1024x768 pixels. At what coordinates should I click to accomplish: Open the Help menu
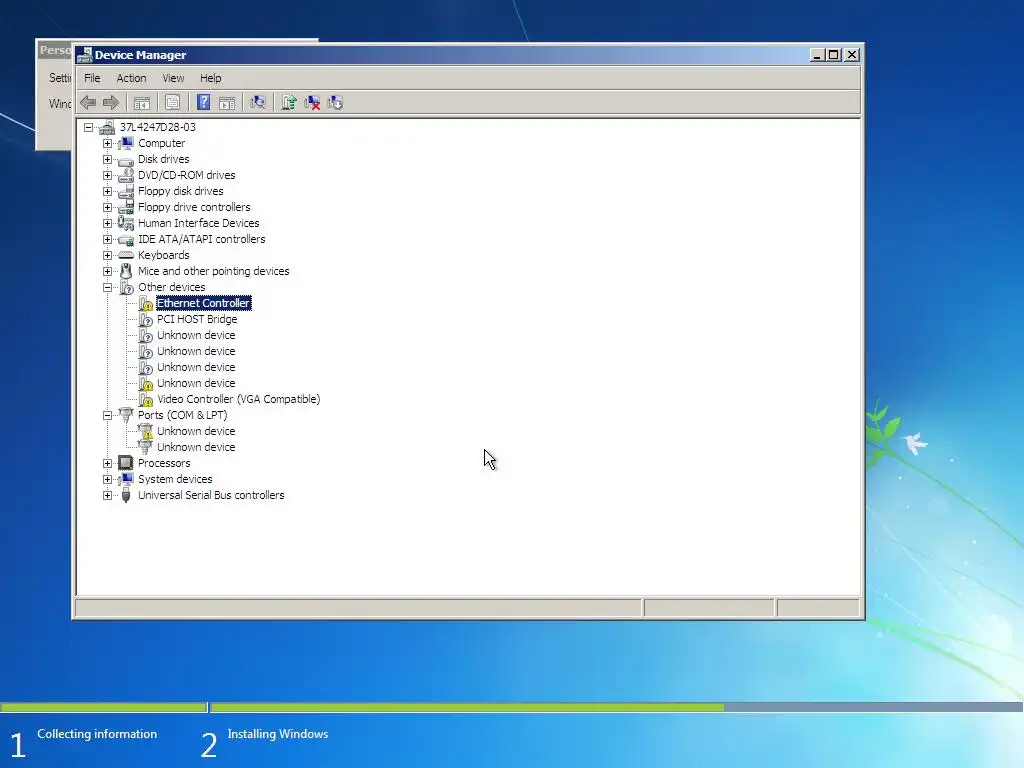click(210, 78)
